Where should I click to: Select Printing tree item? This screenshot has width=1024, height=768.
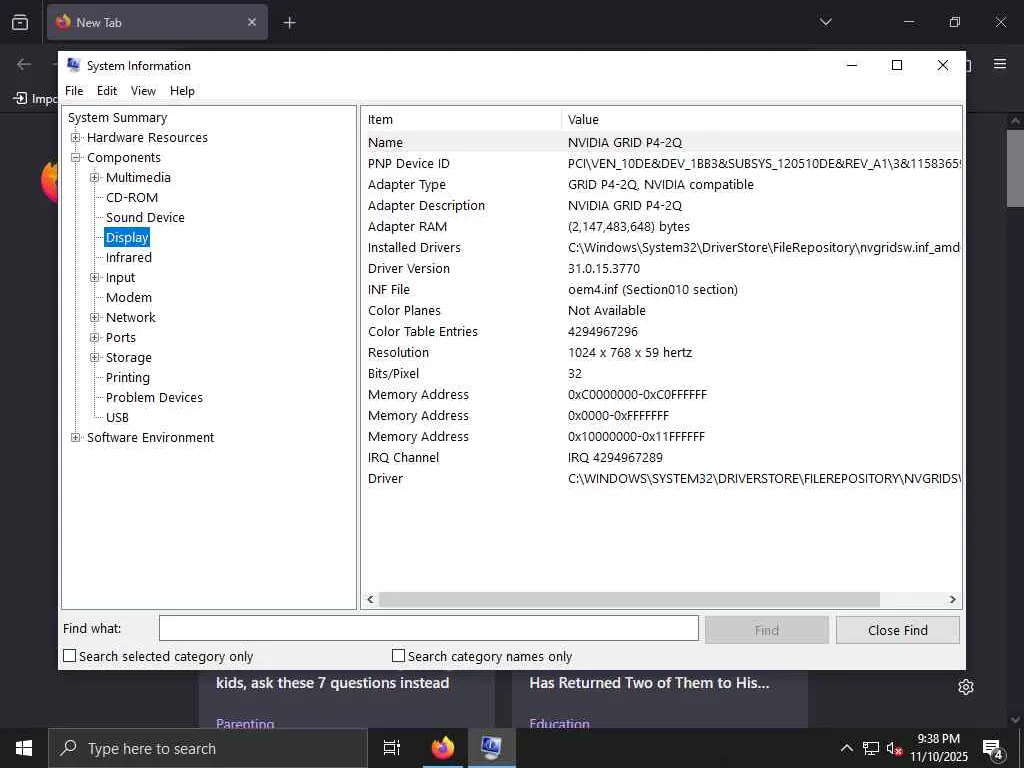coord(128,377)
